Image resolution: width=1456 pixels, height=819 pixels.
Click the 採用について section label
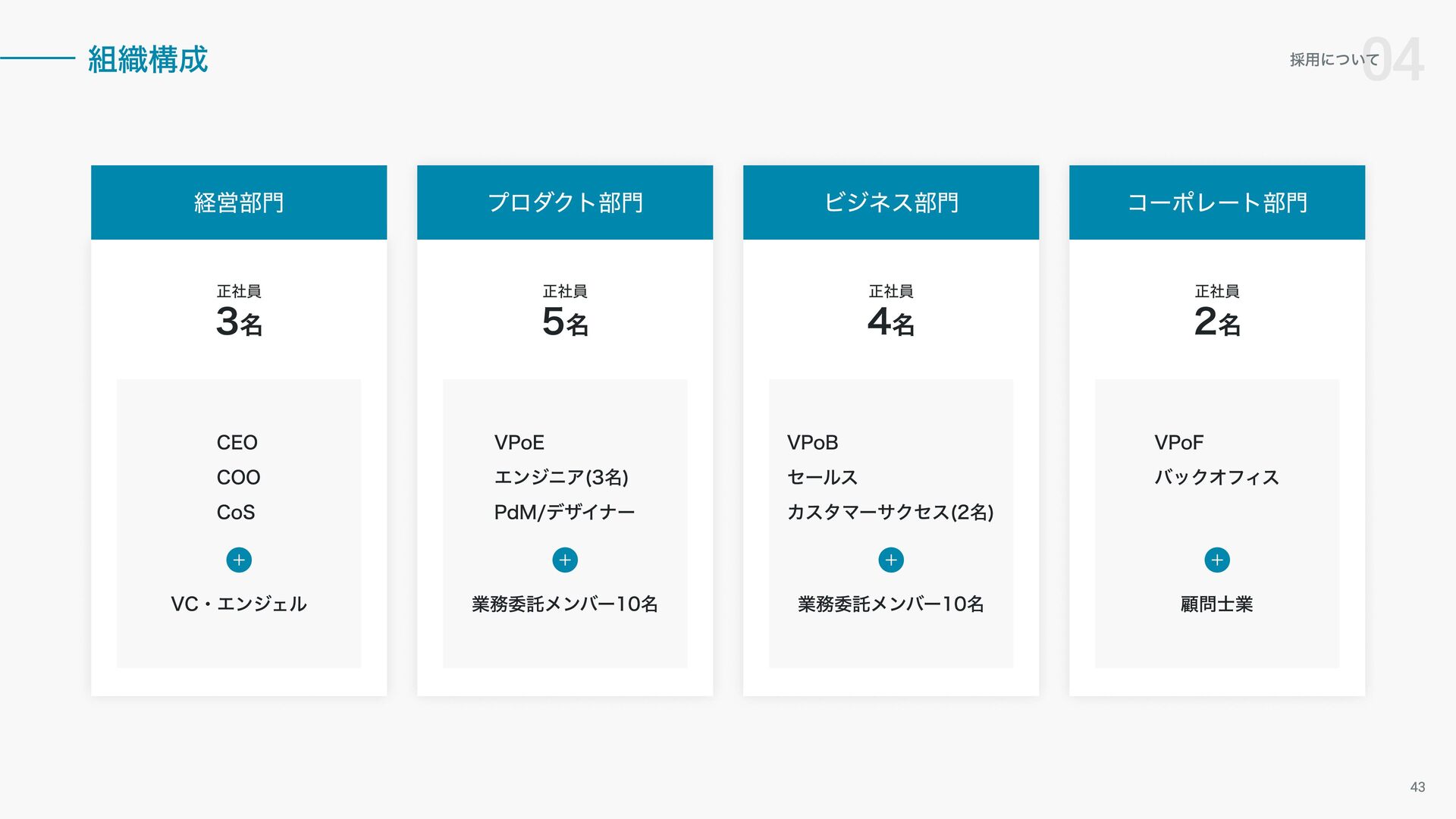click(x=1333, y=59)
